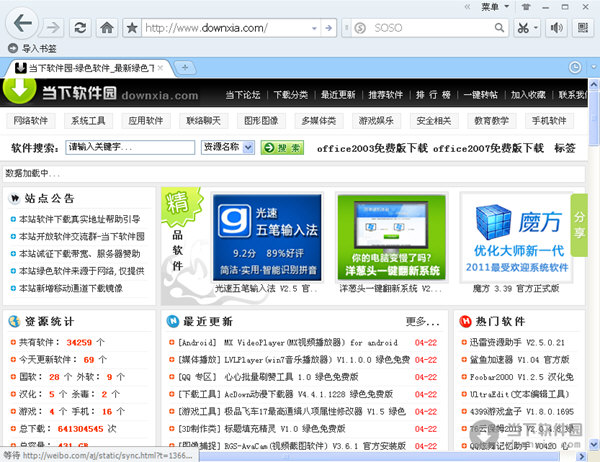Image resolution: width=600 pixels, height=462 pixels.
Task: Click the browser back arrow button
Action: click(22, 24)
